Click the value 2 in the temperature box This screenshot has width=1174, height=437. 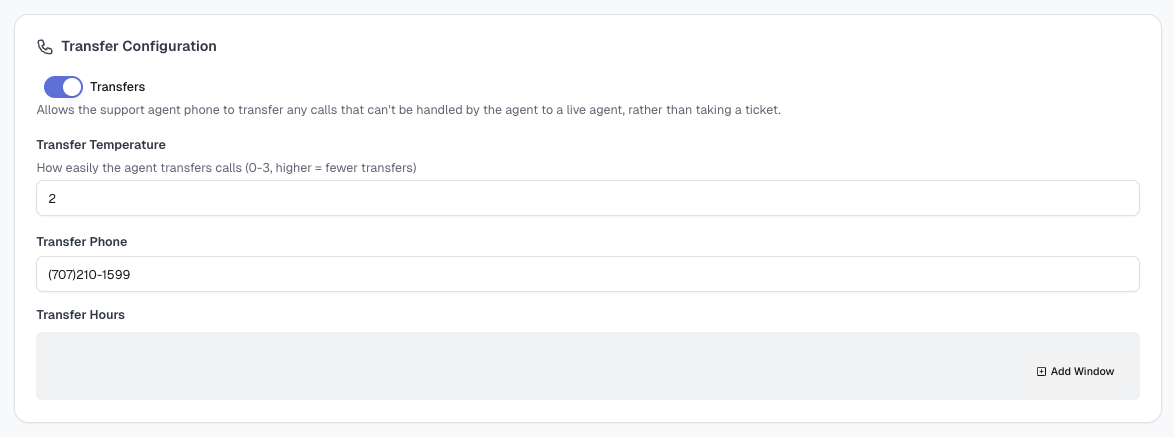52,199
